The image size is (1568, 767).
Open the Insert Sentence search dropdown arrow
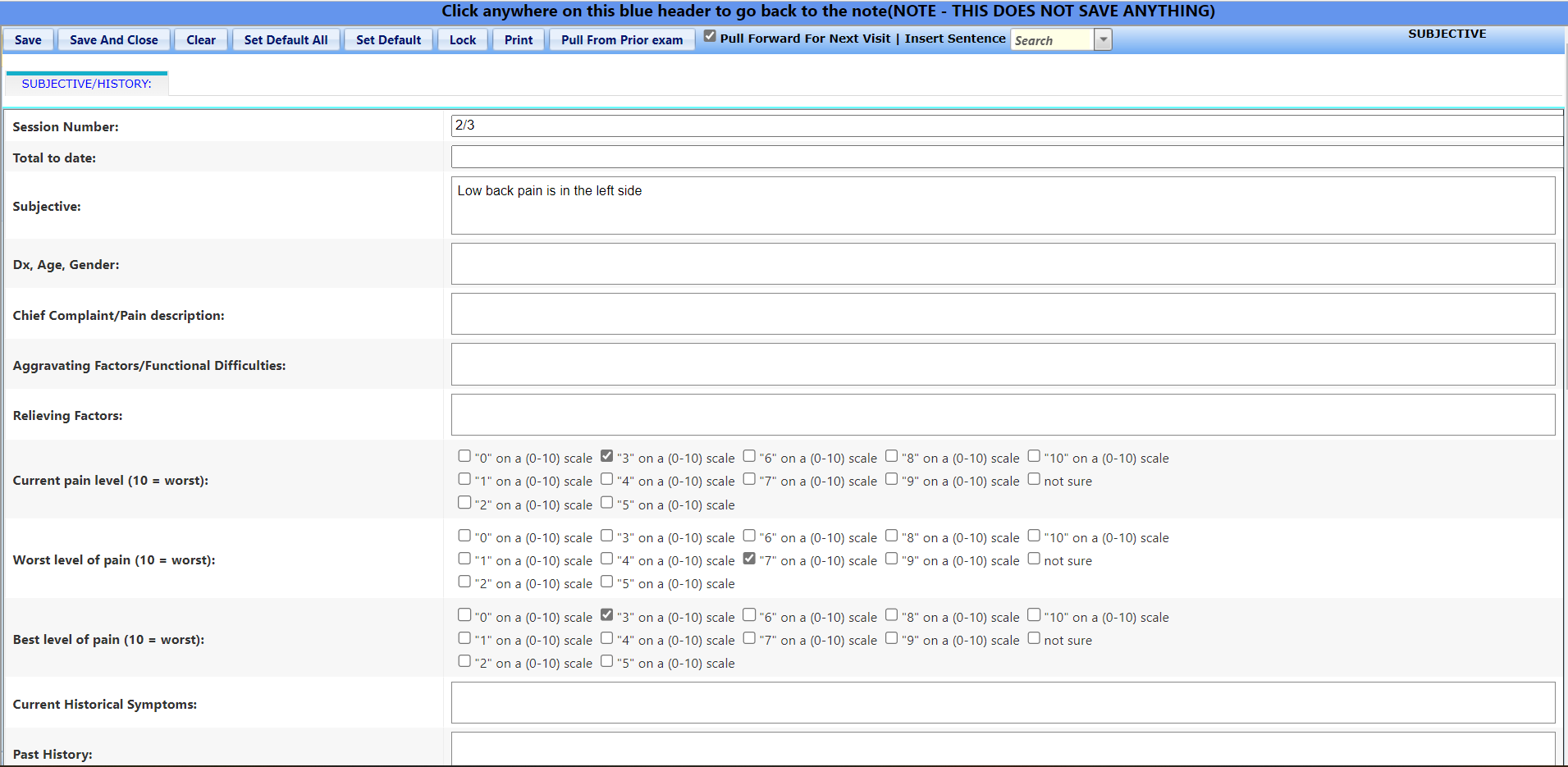point(1103,40)
